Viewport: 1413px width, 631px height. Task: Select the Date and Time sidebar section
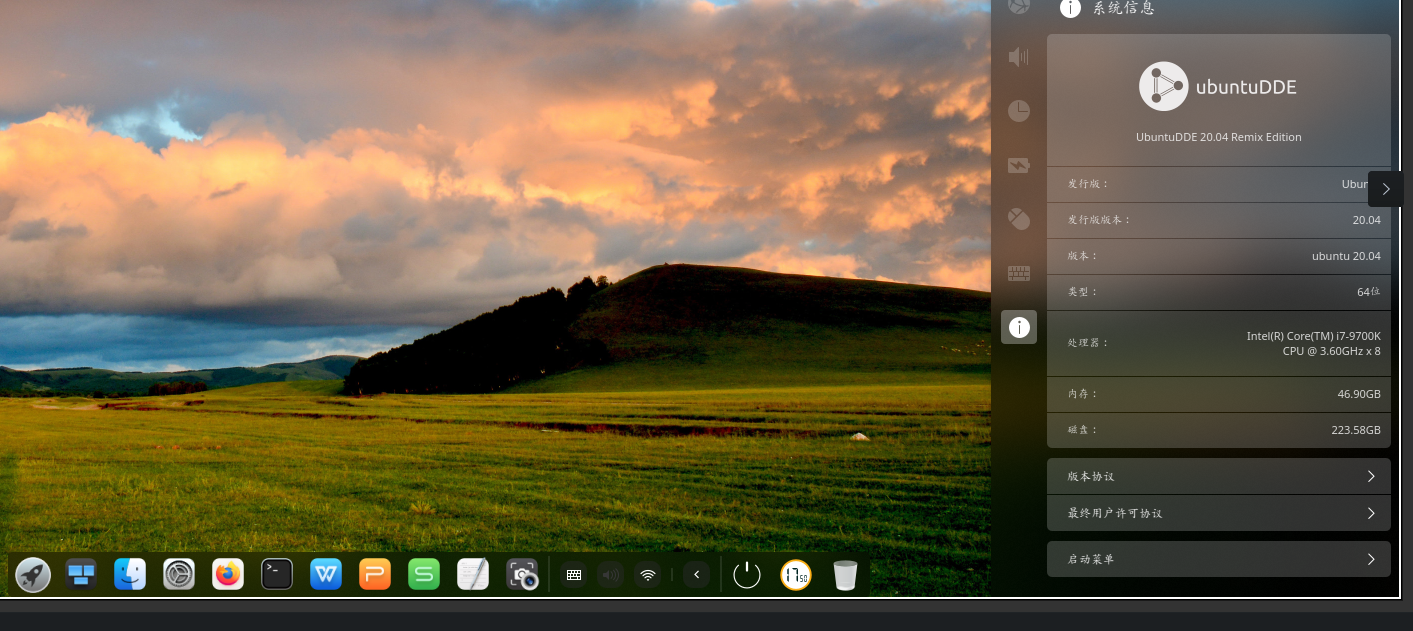1018,111
